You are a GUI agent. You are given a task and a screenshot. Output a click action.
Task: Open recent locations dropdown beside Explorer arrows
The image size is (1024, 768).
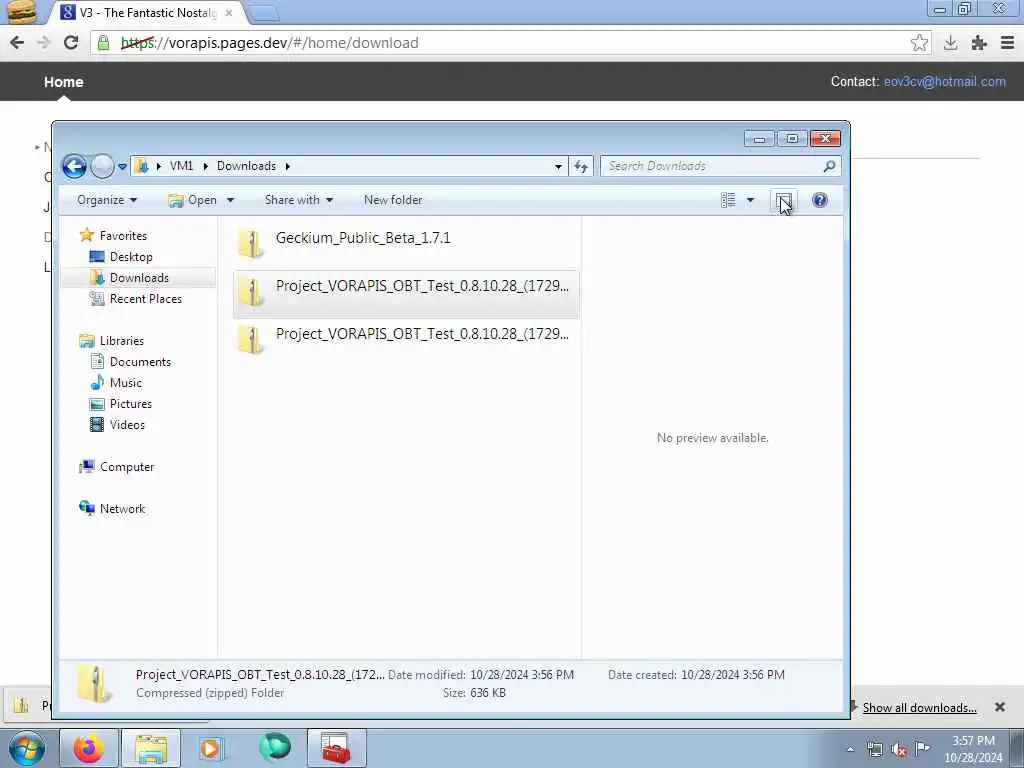[x=122, y=167]
